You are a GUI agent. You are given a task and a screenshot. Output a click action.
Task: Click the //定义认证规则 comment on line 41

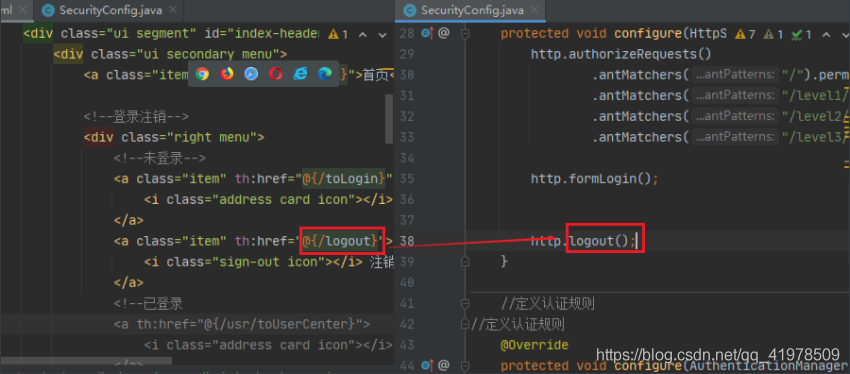[x=548, y=303]
